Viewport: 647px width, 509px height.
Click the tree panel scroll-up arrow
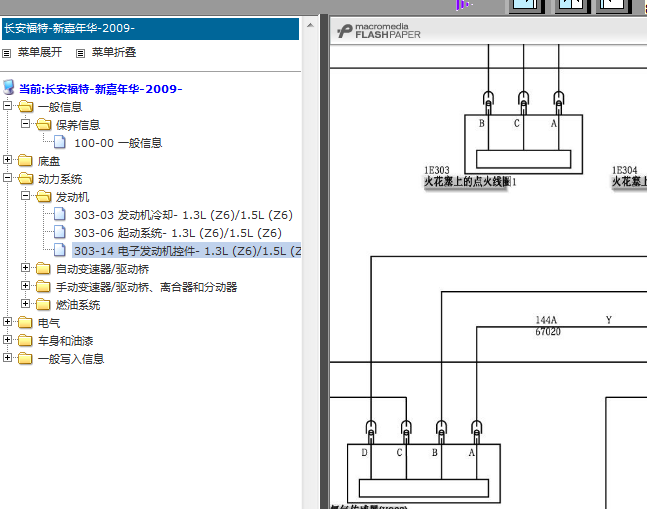coord(310,26)
